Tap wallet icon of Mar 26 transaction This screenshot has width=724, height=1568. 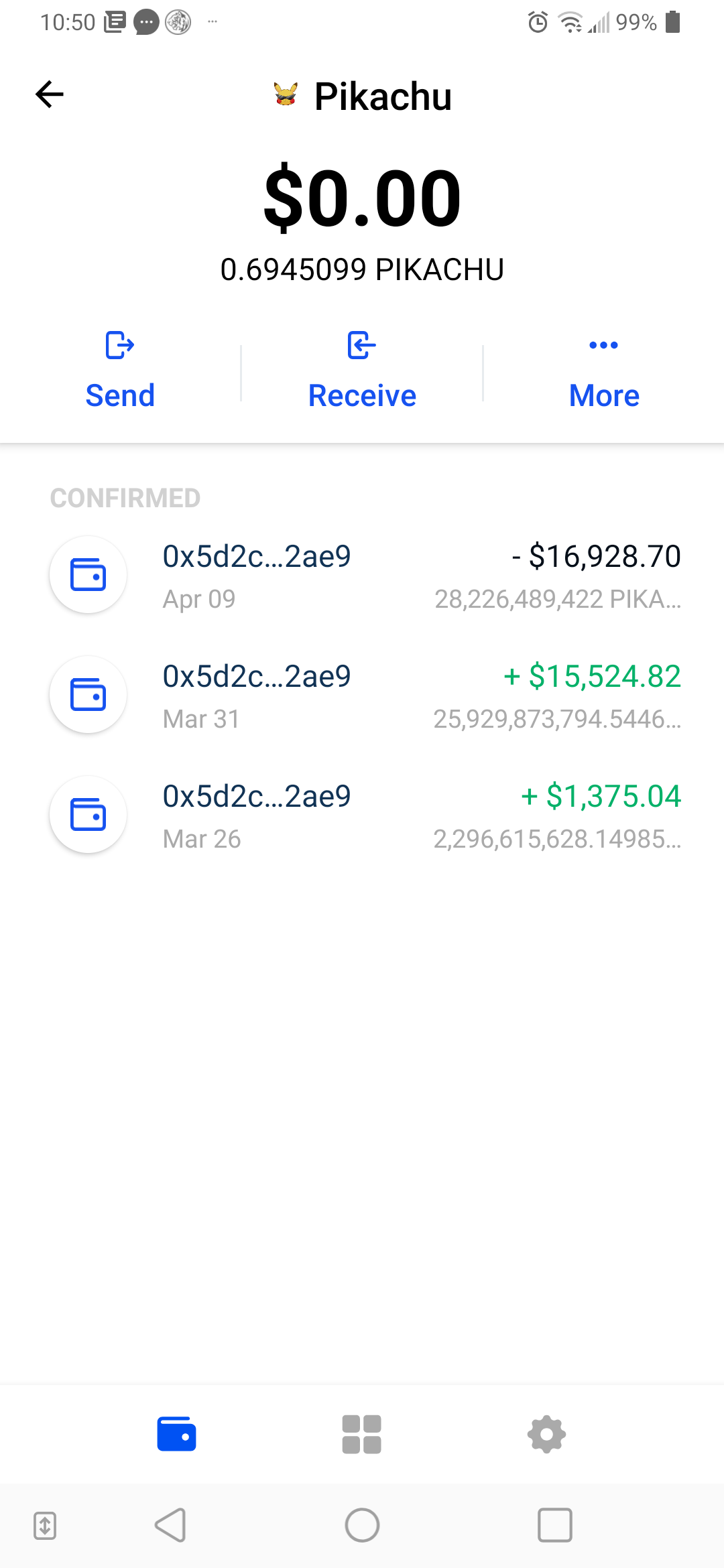point(88,815)
